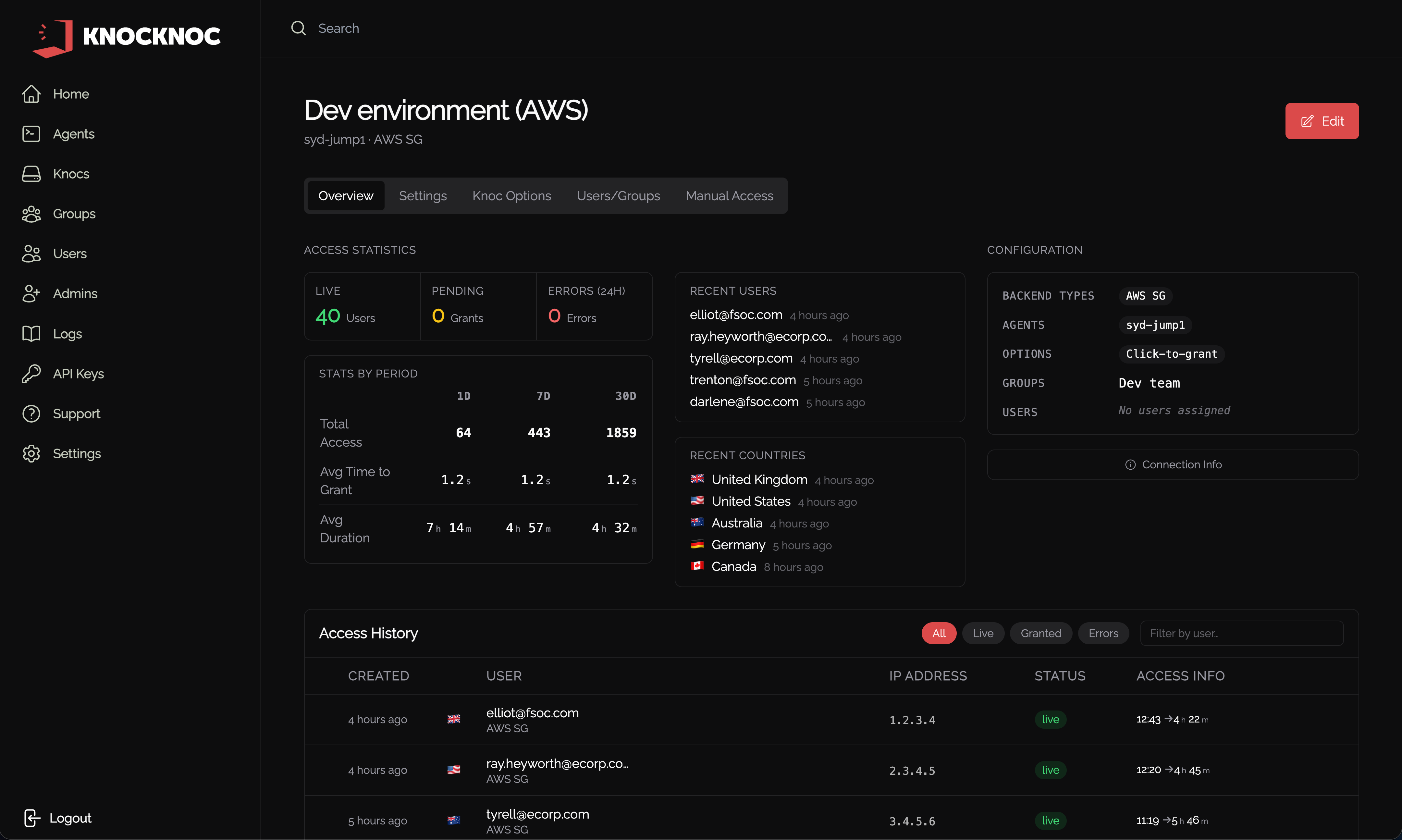Image resolution: width=1402 pixels, height=840 pixels.
Task: Click the search magnifier icon
Action: coord(298,28)
